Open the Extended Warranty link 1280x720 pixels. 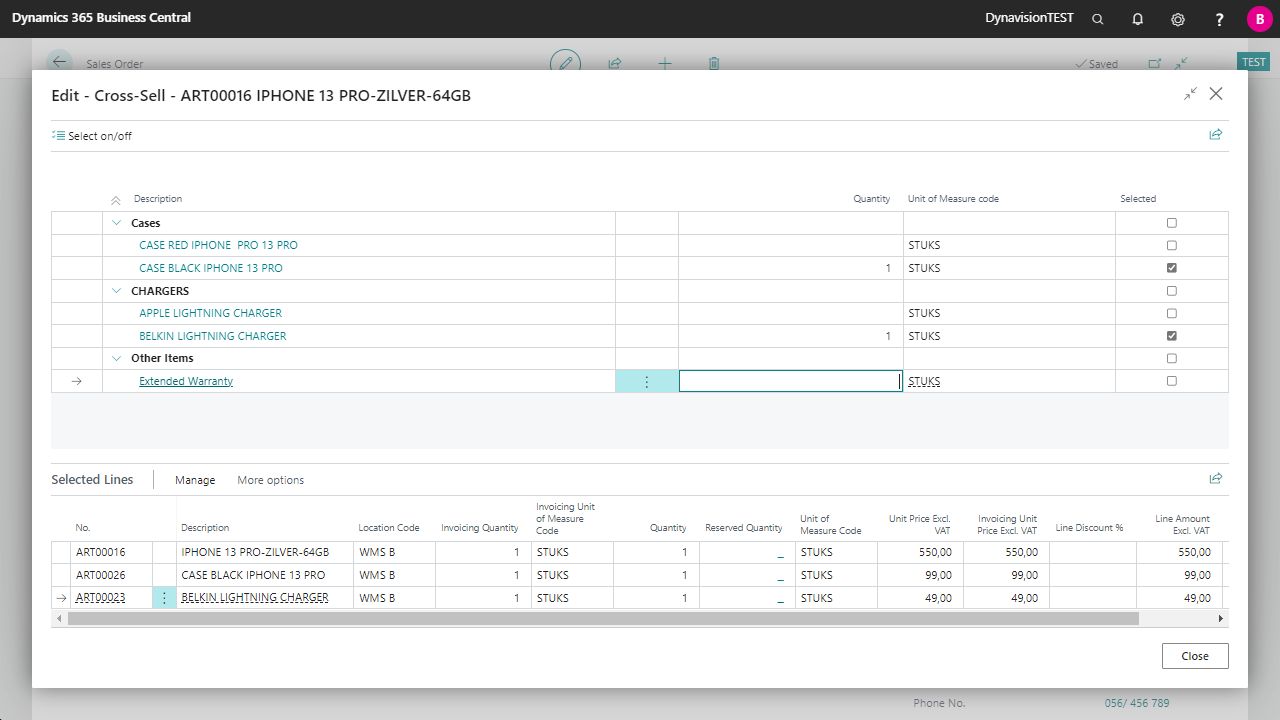(x=186, y=381)
